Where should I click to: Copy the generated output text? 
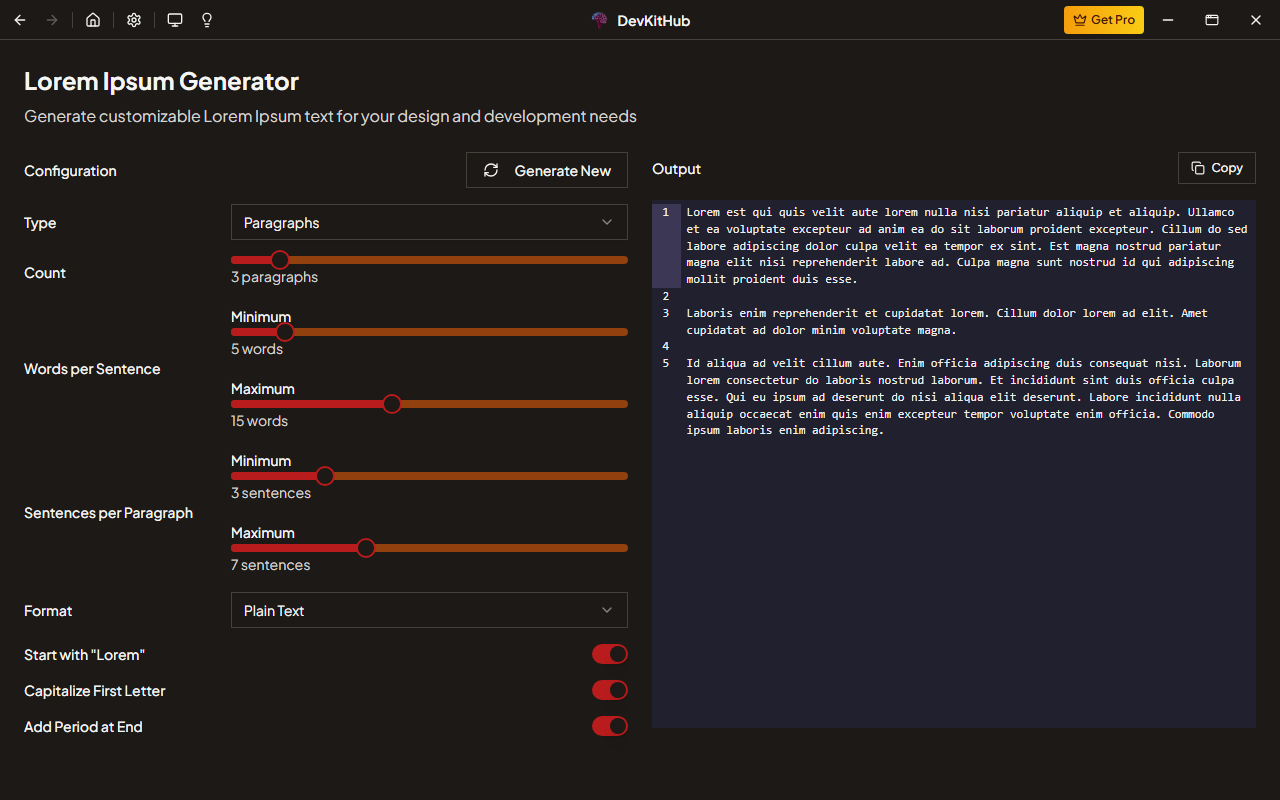click(x=1217, y=168)
